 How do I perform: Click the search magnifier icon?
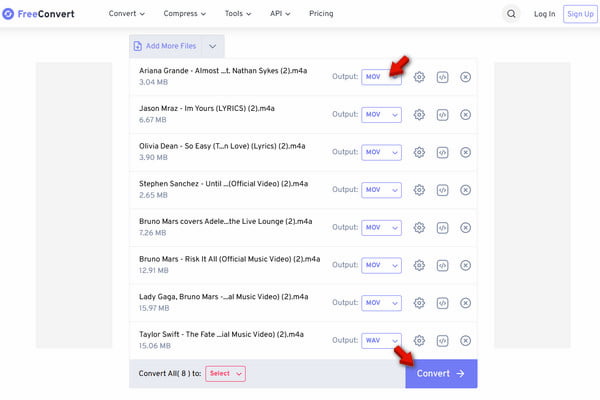pyautogui.click(x=511, y=14)
